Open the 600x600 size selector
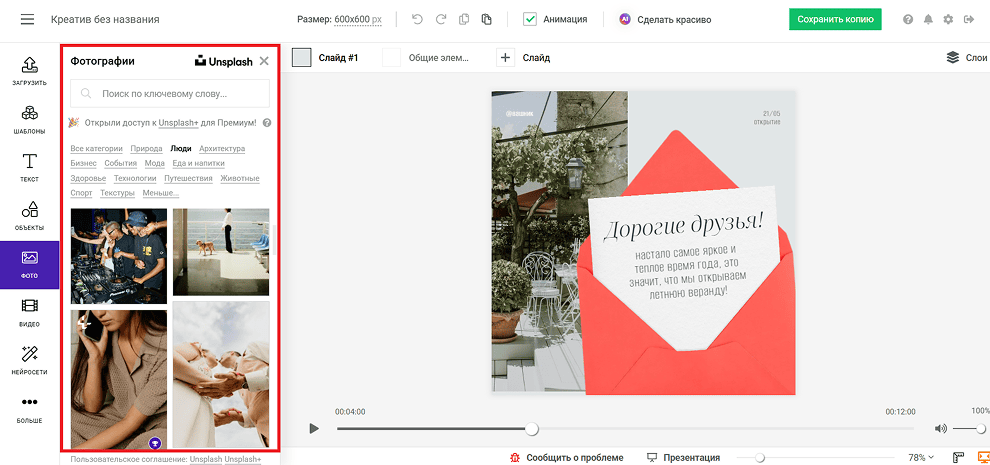Viewport: 990px width, 465px height. coord(358,20)
